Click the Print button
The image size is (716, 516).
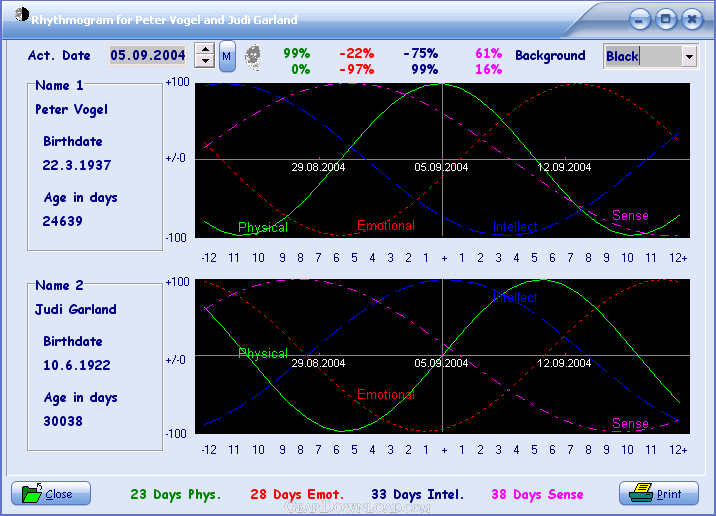click(658, 494)
